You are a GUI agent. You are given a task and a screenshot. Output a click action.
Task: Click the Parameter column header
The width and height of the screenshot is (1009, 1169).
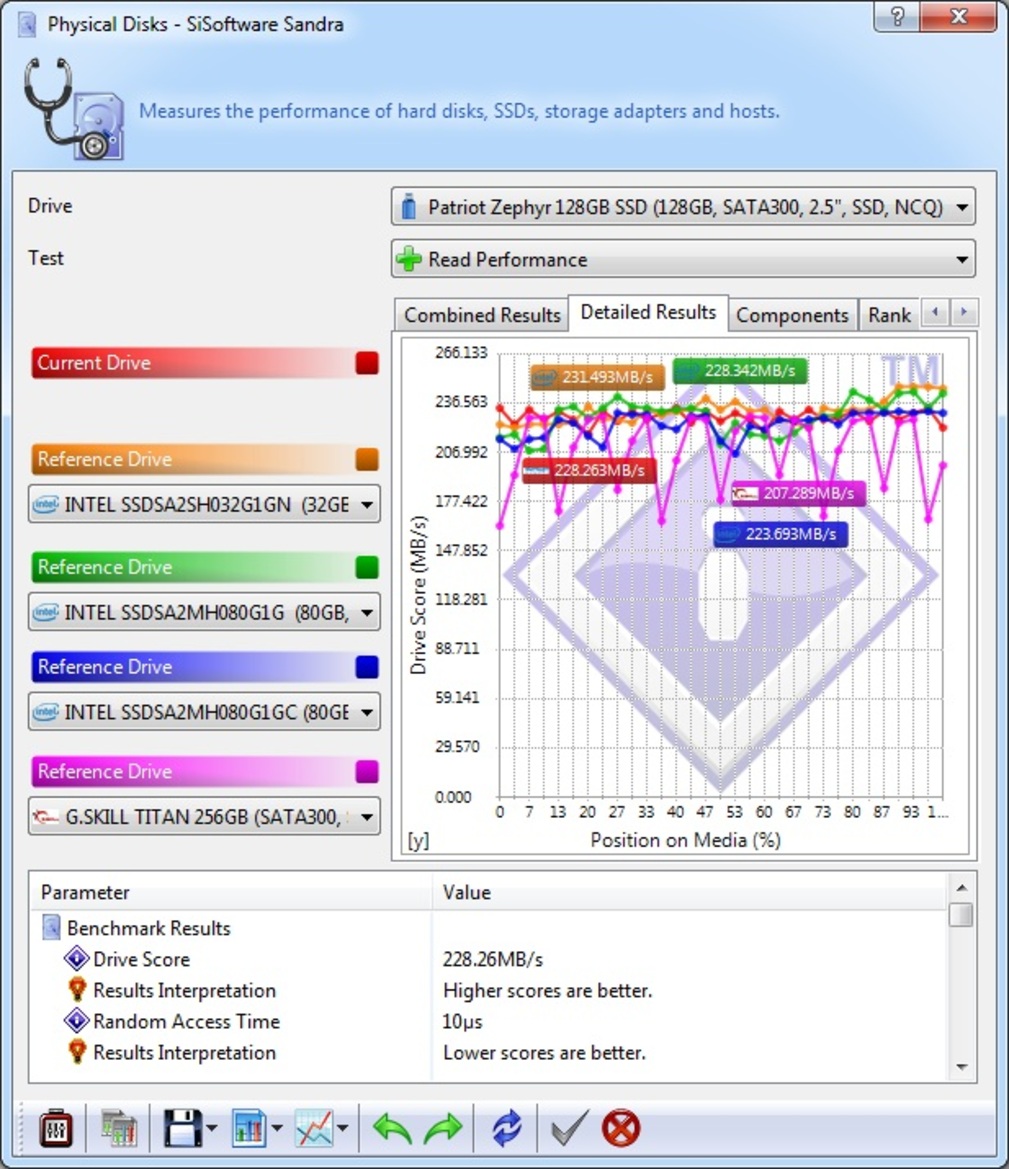(x=231, y=892)
